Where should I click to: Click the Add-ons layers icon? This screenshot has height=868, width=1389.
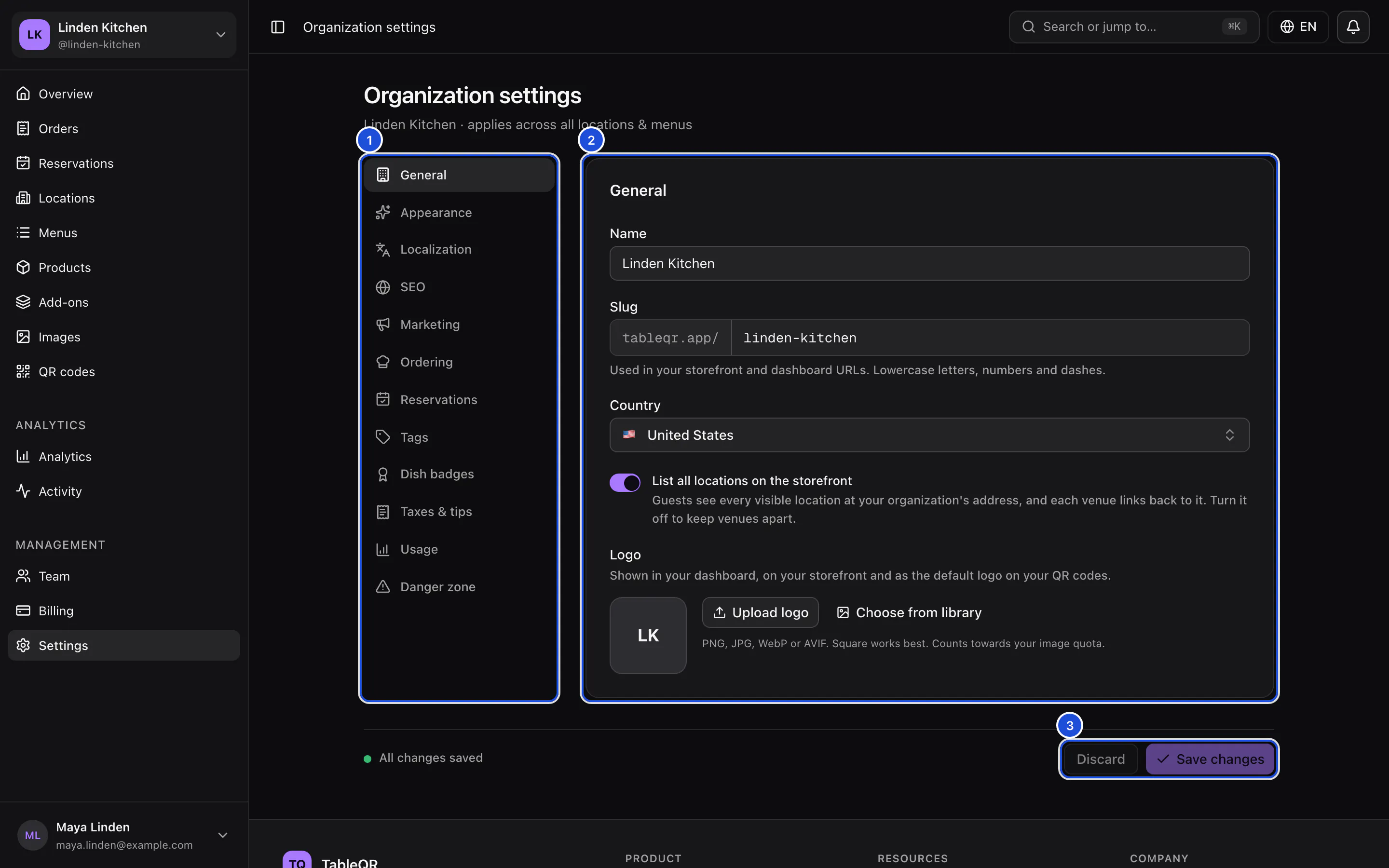pos(23,302)
